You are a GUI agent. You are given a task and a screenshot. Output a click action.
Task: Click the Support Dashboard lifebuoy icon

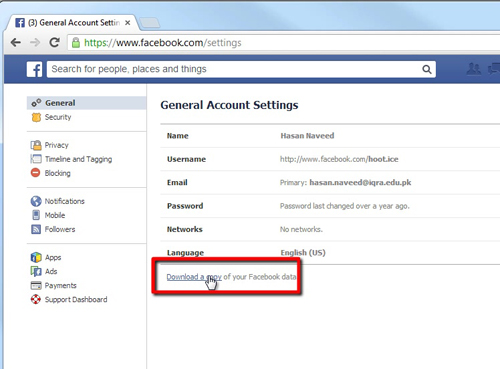(x=36, y=299)
